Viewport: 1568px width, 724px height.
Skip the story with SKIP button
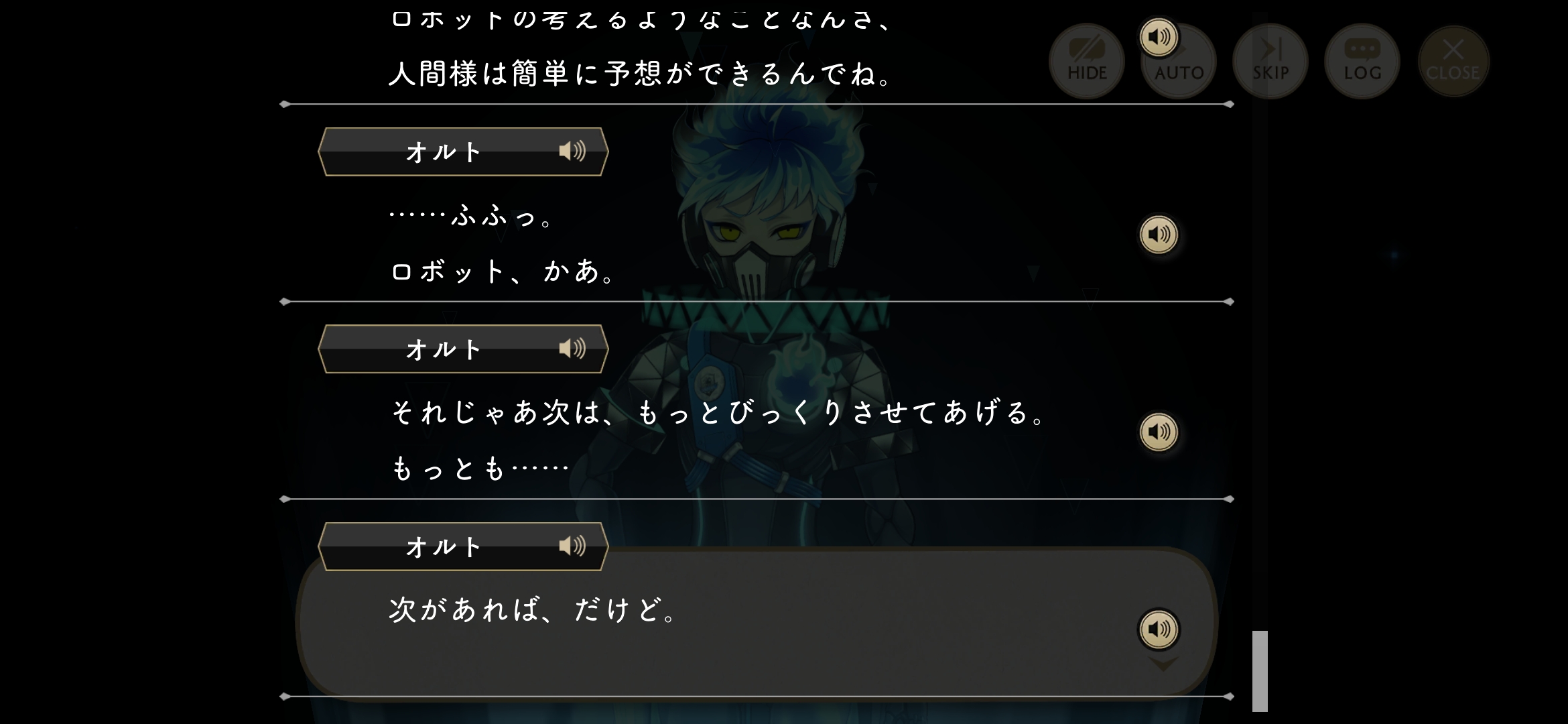coord(1270,61)
